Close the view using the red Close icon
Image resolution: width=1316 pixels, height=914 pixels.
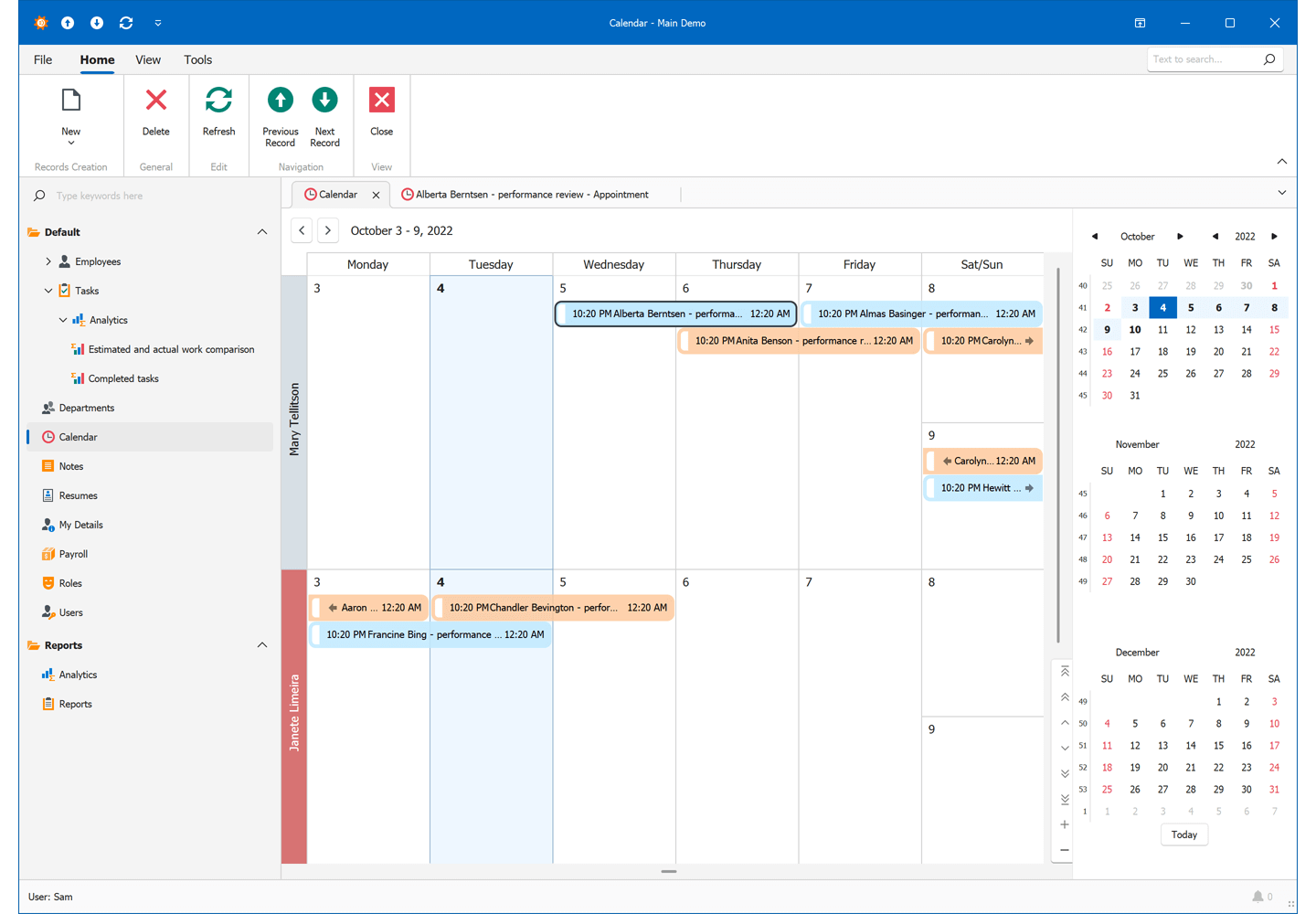click(x=381, y=101)
